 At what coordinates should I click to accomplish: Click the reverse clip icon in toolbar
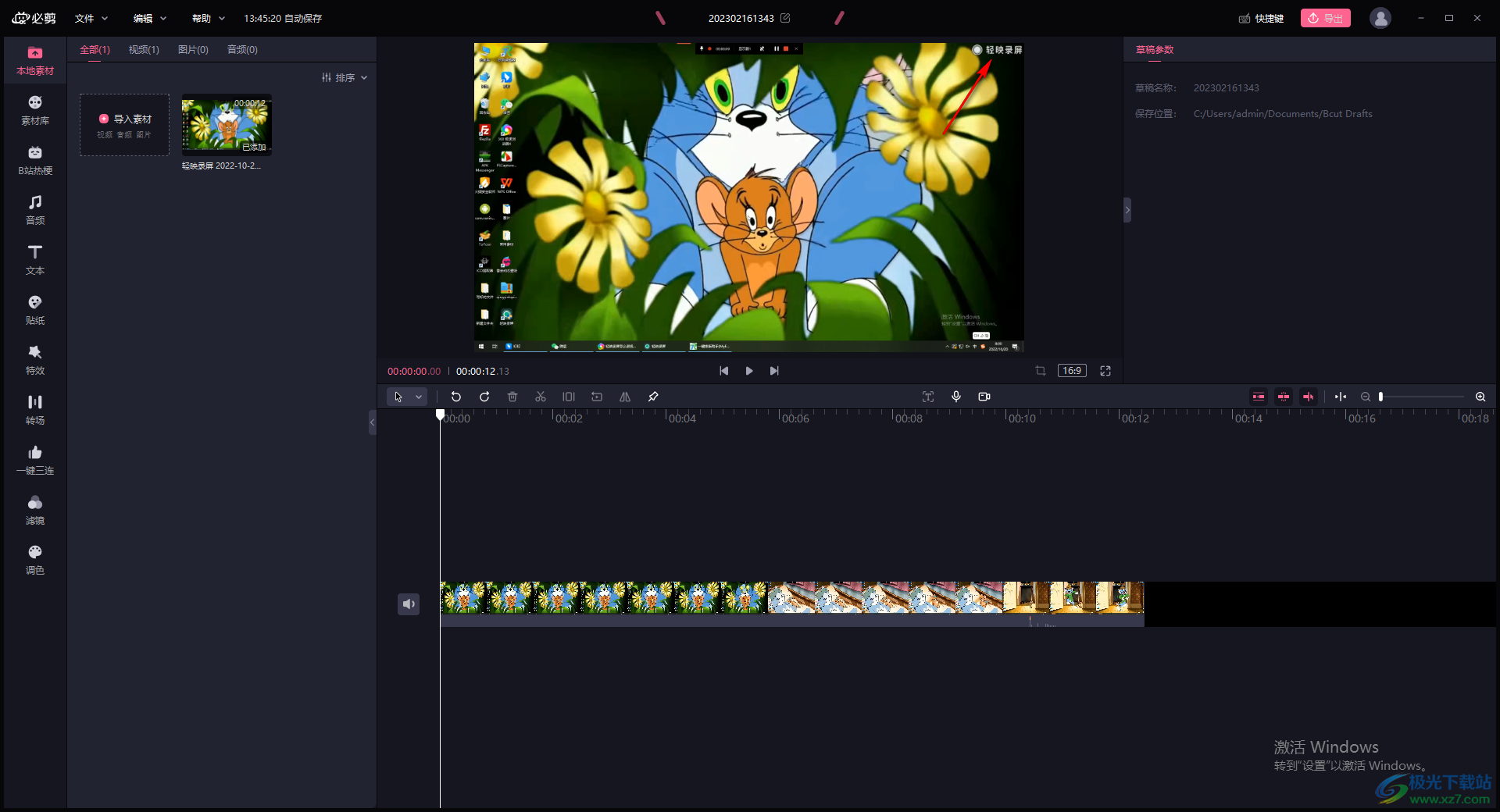597,397
